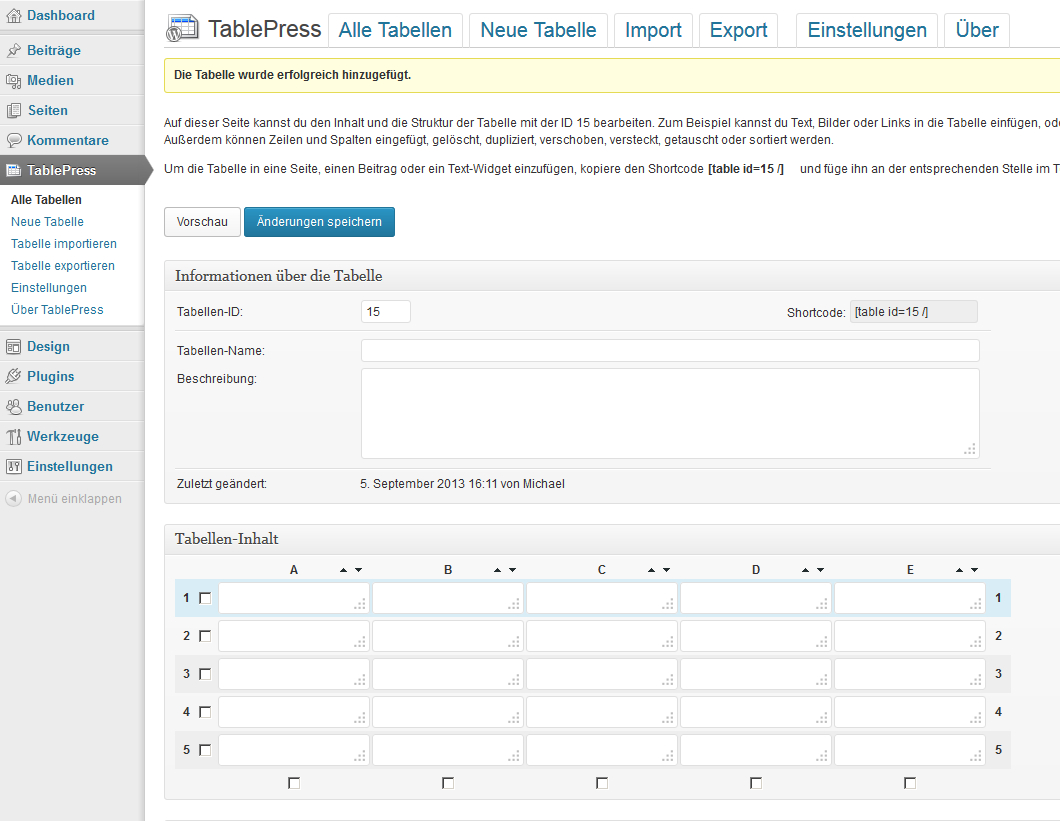The width and height of the screenshot is (1060, 821).
Task: Click the Medien media icon
Action: click(14, 81)
